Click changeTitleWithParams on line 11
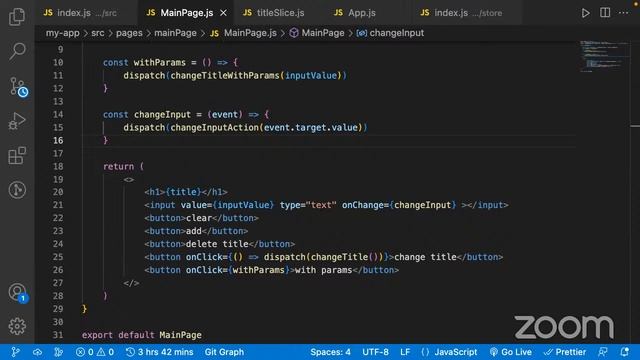This screenshot has width=640, height=360. pos(225,76)
